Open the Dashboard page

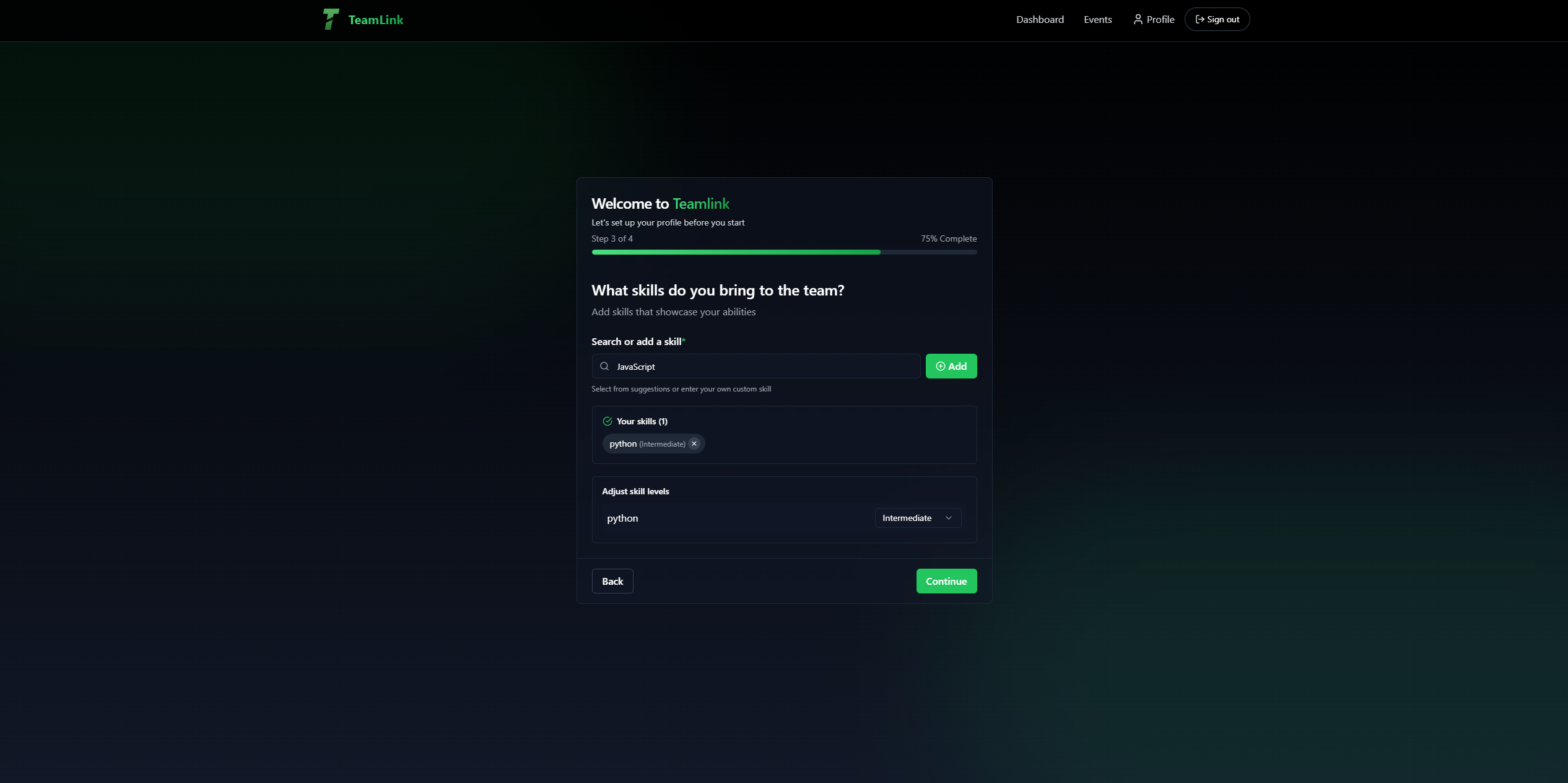pyautogui.click(x=1040, y=19)
